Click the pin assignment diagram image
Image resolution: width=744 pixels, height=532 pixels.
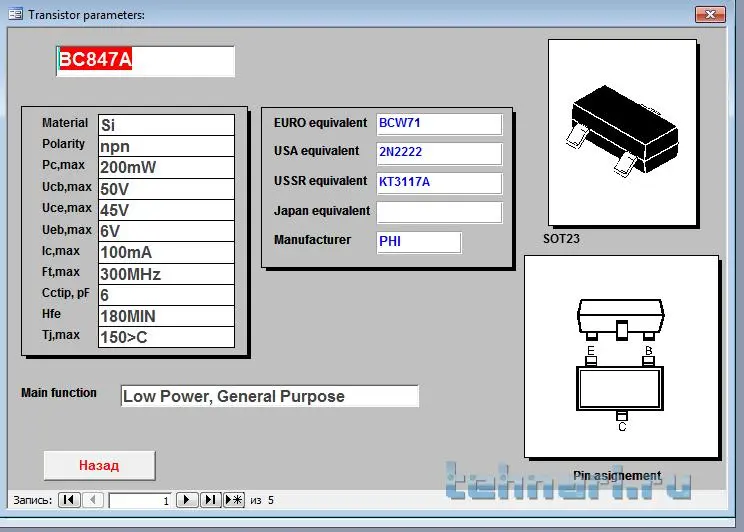tap(622, 357)
